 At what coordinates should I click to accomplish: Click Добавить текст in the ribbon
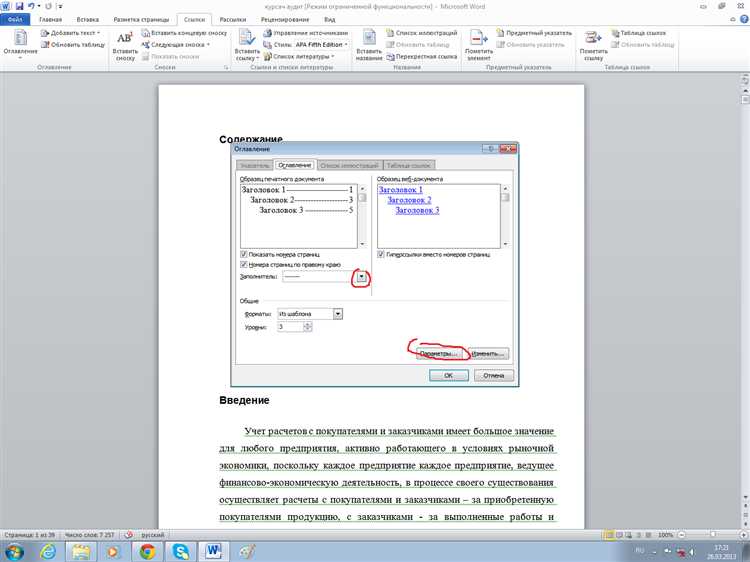(70, 33)
